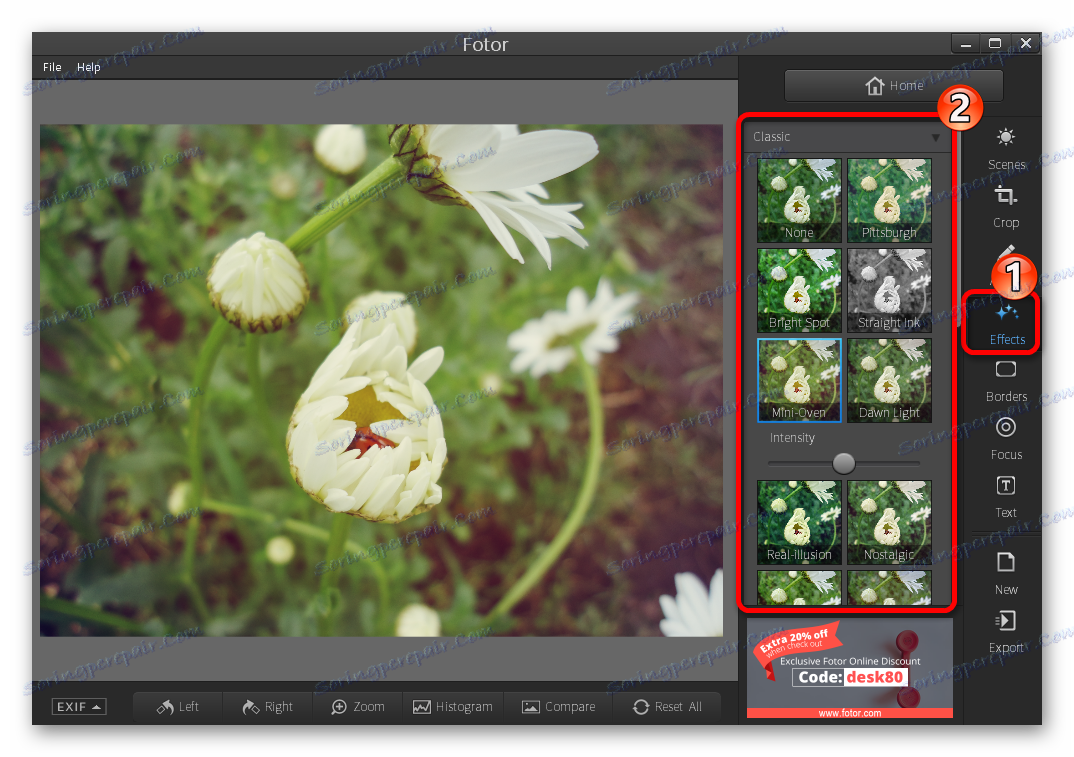Apply the Nostalgic effect
The height and width of the screenshot is (757, 1074).
click(x=889, y=522)
